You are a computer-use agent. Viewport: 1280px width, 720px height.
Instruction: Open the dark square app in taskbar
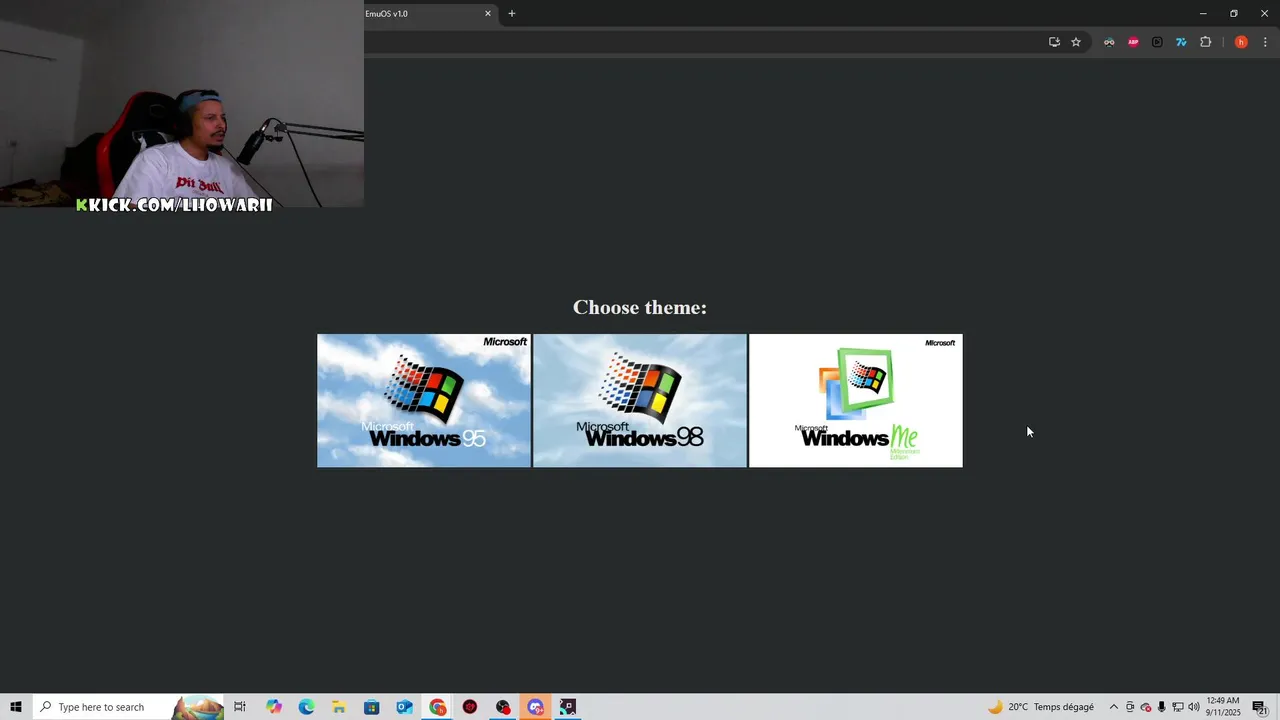coord(568,707)
